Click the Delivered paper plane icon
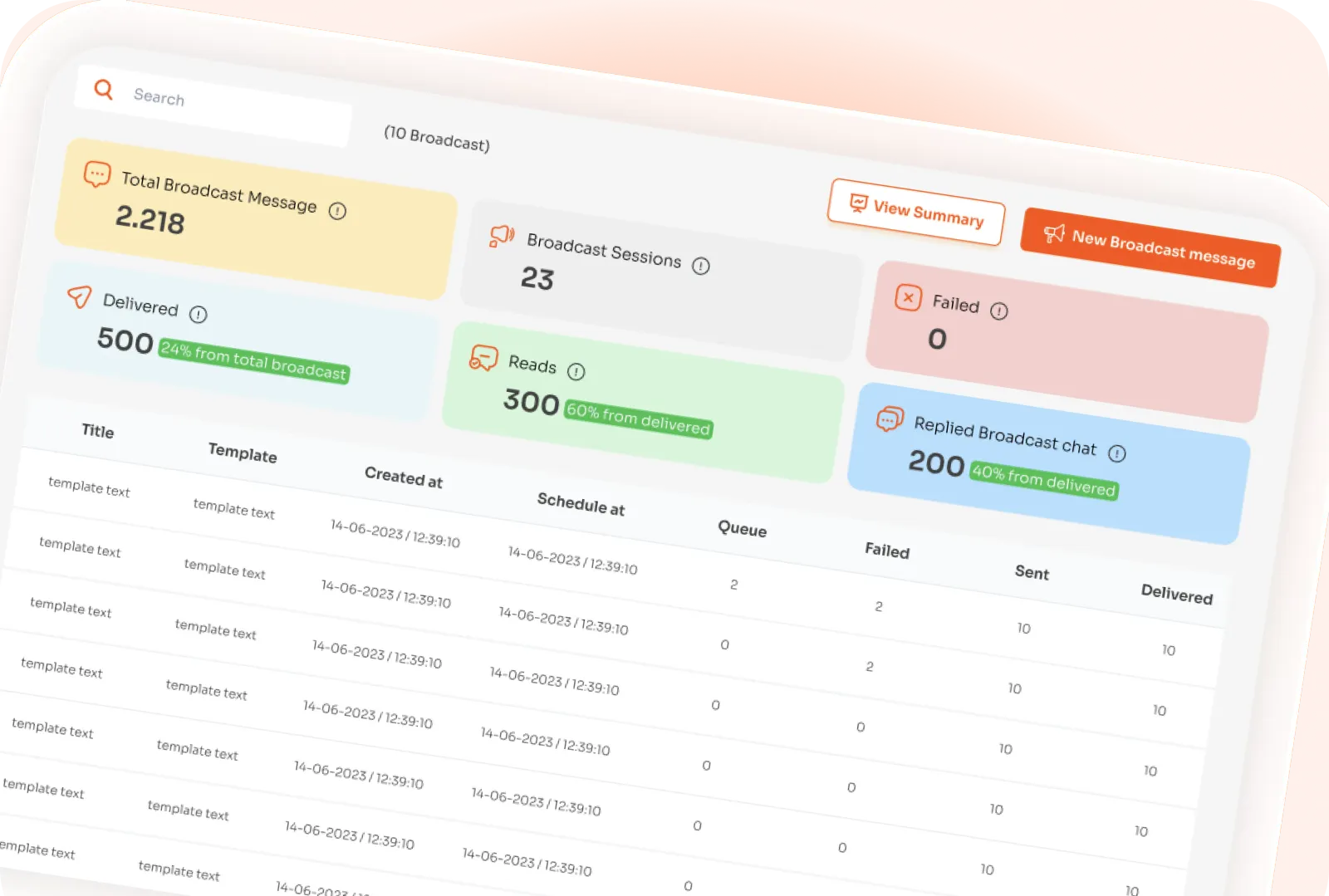The image size is (1329, 896). click(x=79, y=296)
